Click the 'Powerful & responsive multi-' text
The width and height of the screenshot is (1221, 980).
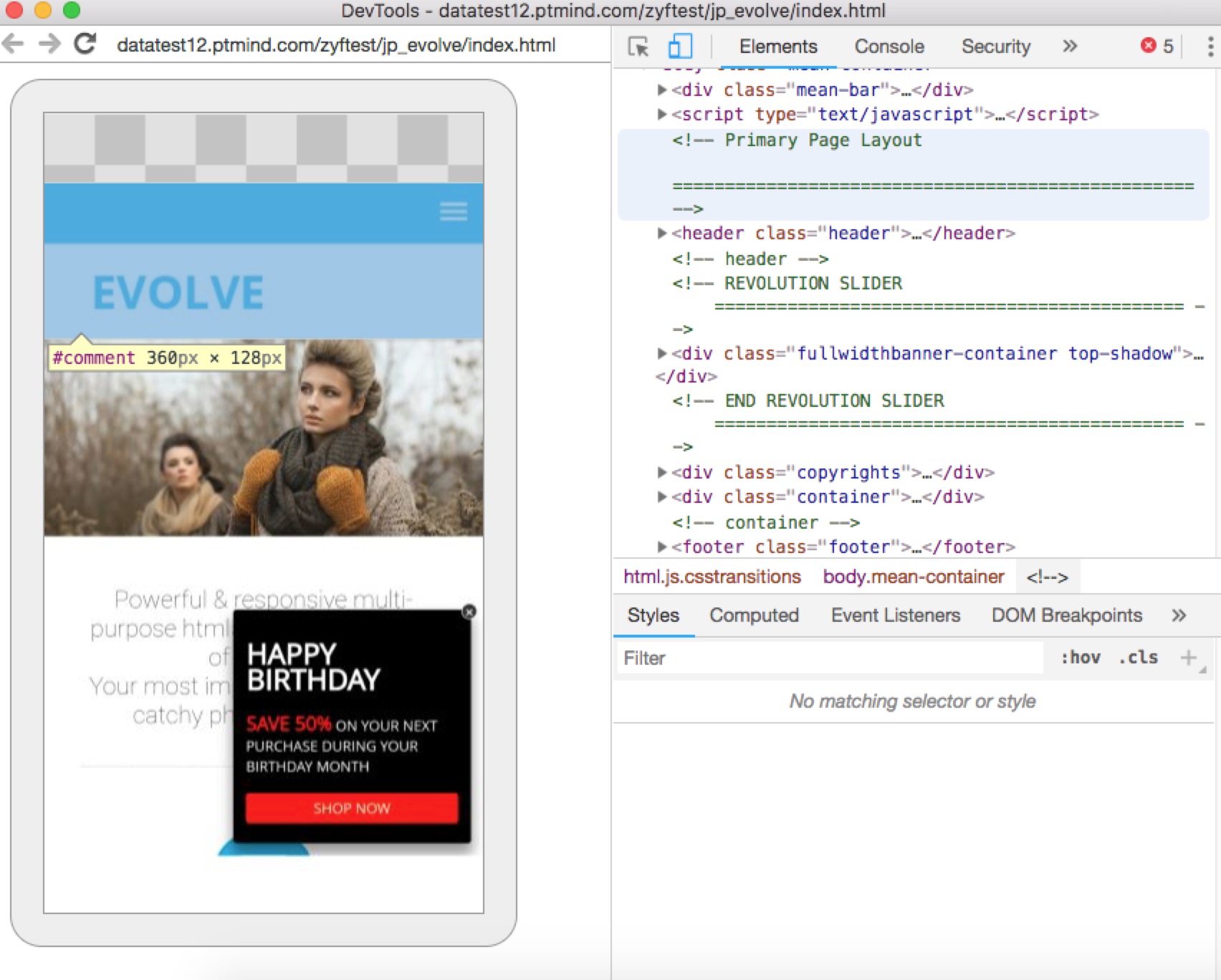pyautogui.click(x=264, y=598)
